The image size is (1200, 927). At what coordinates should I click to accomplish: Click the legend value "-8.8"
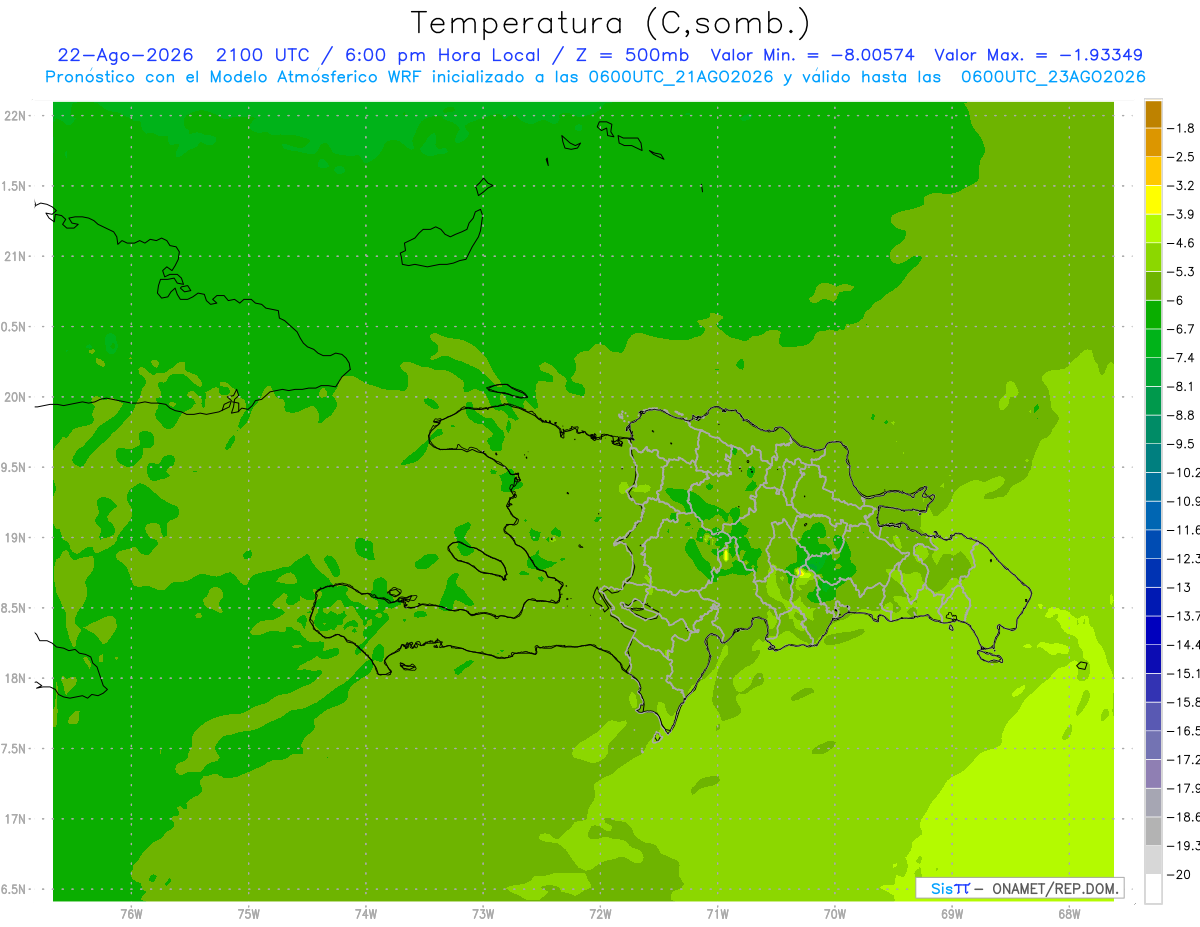coord(1181,415)
